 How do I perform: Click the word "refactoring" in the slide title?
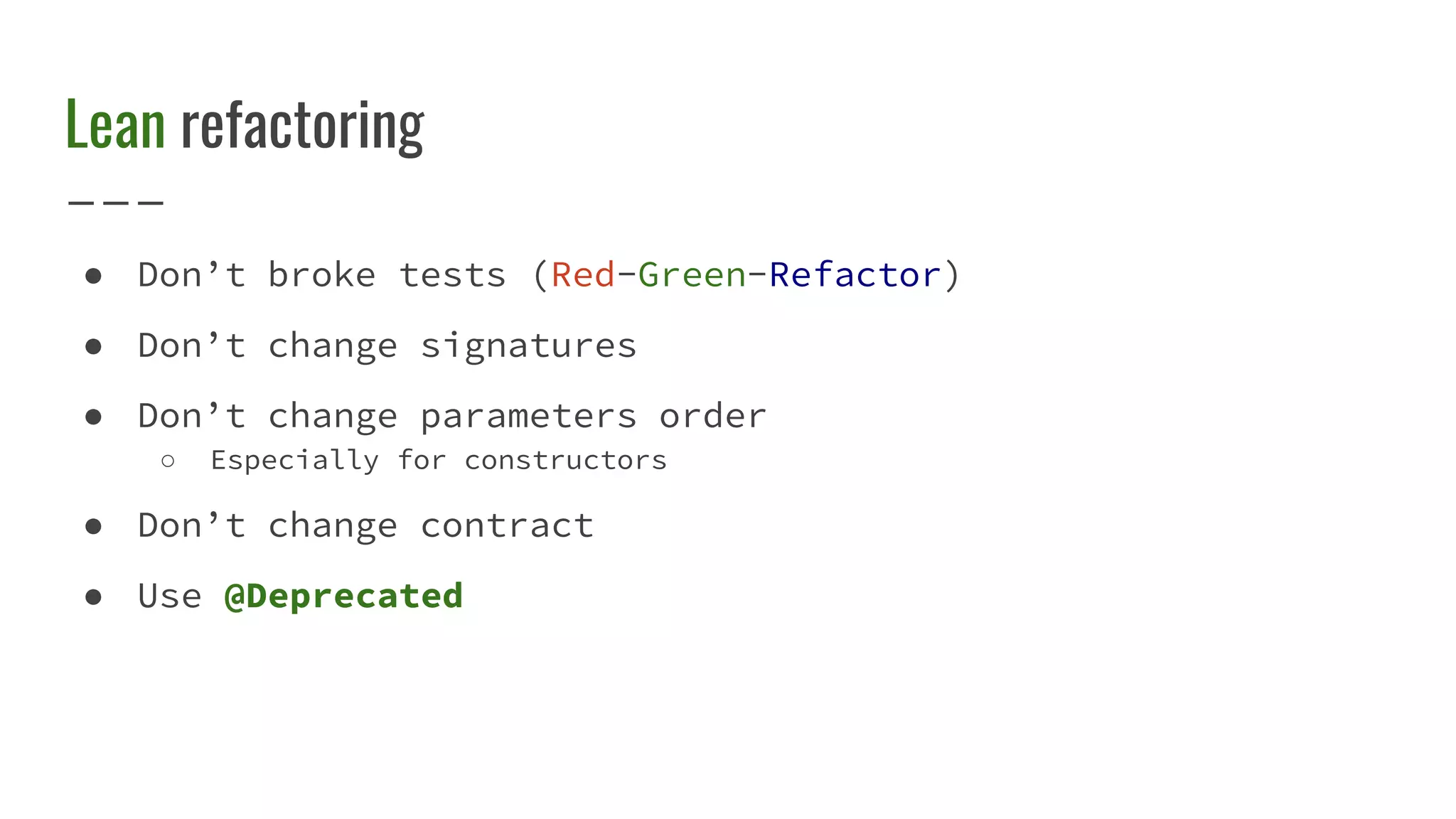pos(302,127)
